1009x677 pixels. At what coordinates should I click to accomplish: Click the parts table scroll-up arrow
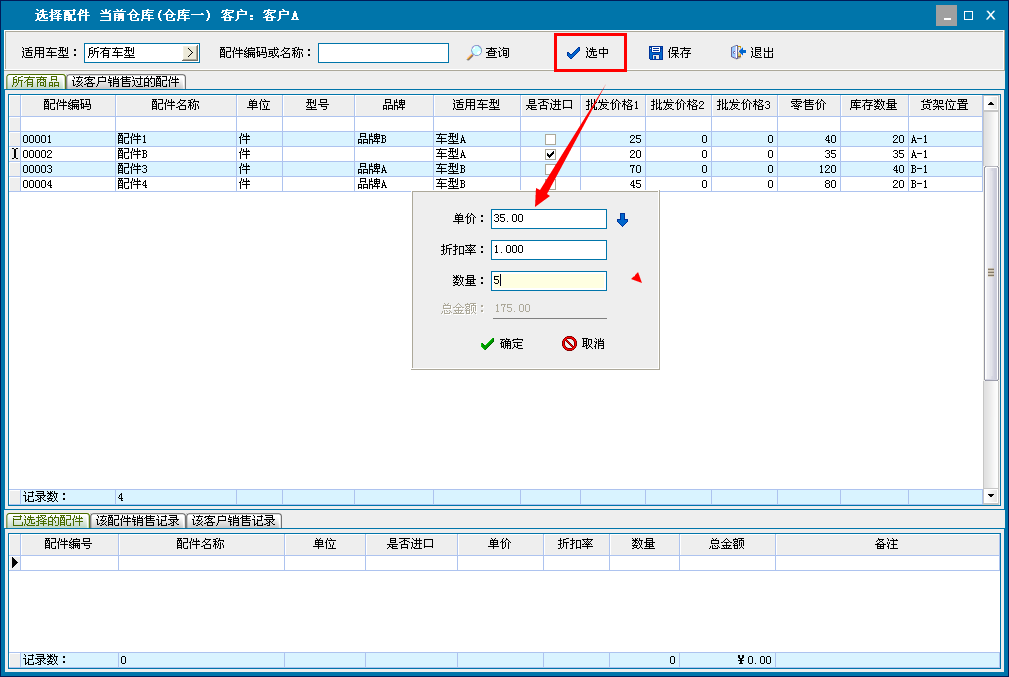tap(991, 103)
